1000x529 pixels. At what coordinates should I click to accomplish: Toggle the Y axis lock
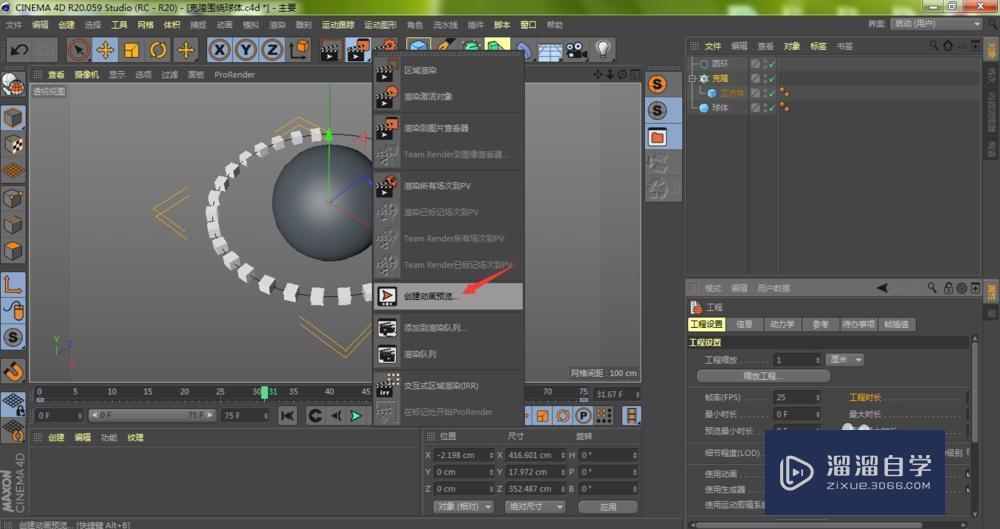point(246,50)
